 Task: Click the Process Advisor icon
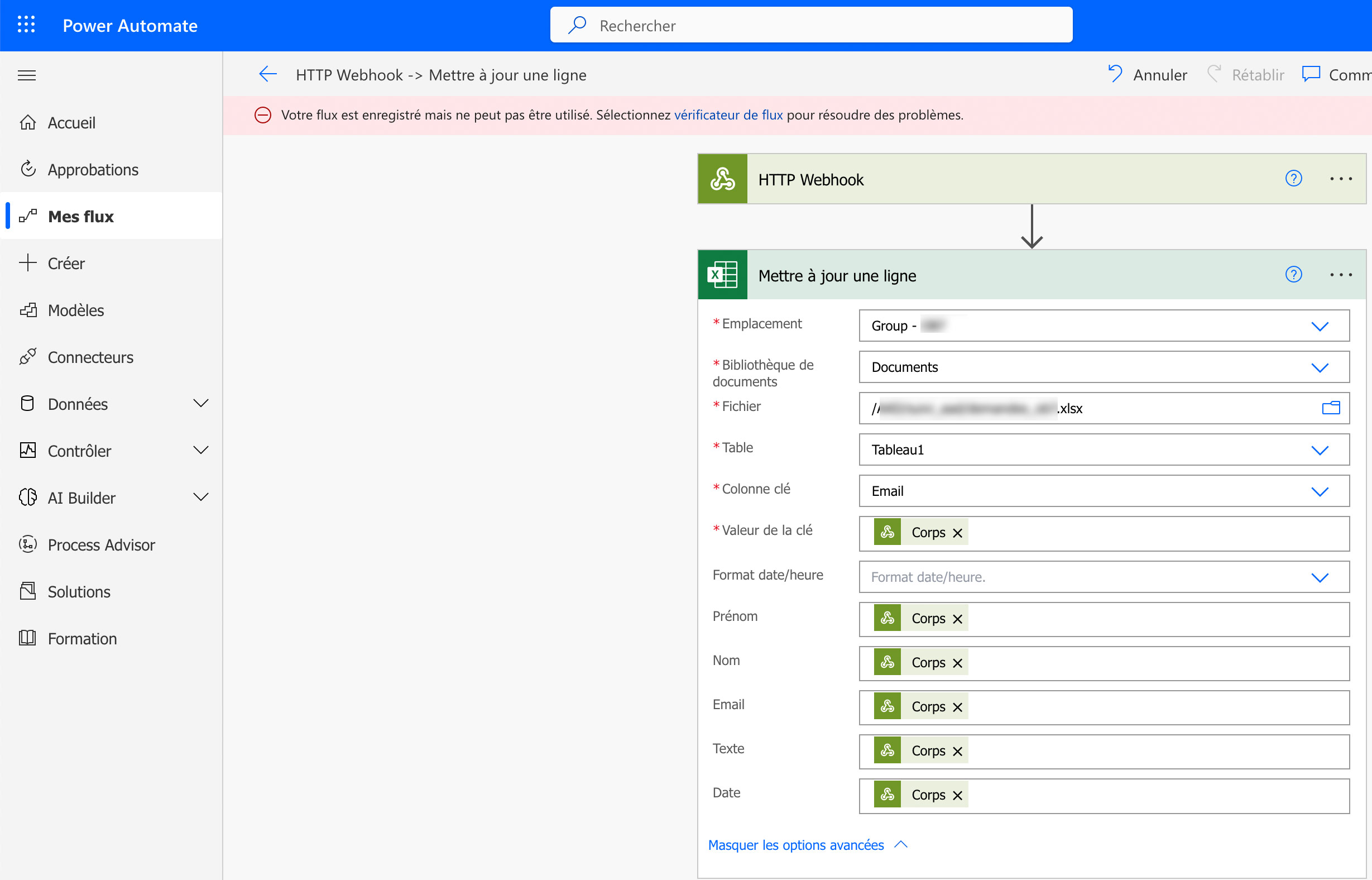pyautogui.click(x=27, y=544)
